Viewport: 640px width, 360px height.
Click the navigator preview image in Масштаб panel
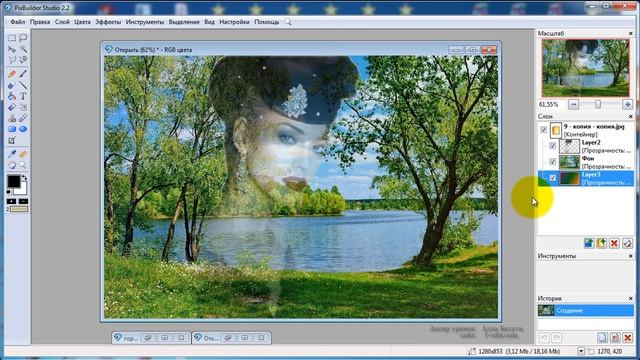[x=586, y=68]
